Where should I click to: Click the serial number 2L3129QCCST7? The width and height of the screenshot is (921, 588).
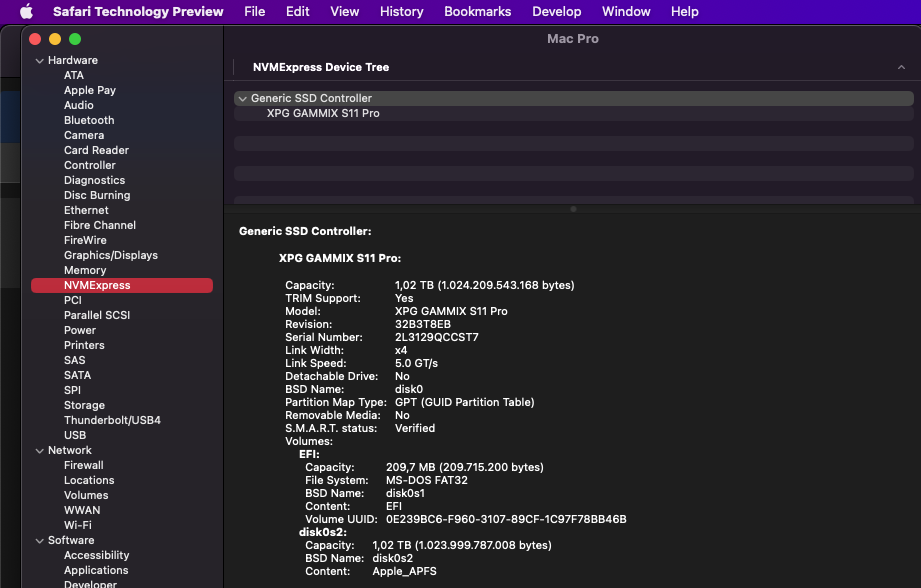click(x=436, y=337)
